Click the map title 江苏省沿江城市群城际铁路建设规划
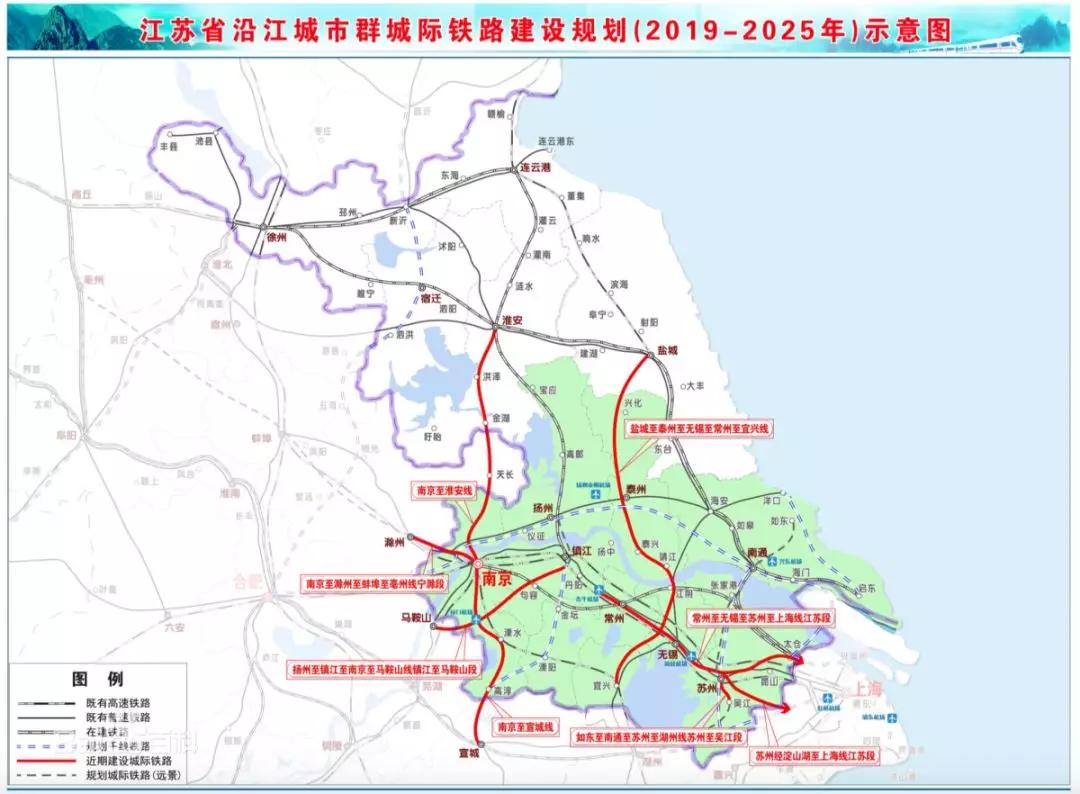The height and width of the screenshot is (794, 1080). point(384,30)
